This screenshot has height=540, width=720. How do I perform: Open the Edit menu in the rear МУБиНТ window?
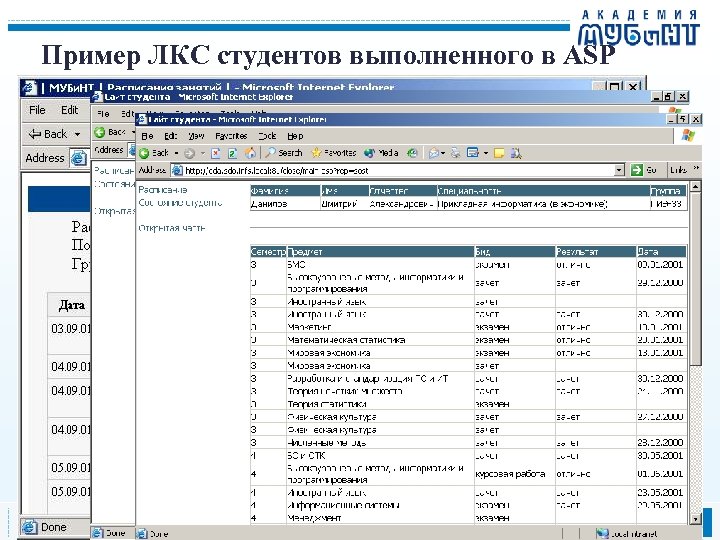(69, 110)
